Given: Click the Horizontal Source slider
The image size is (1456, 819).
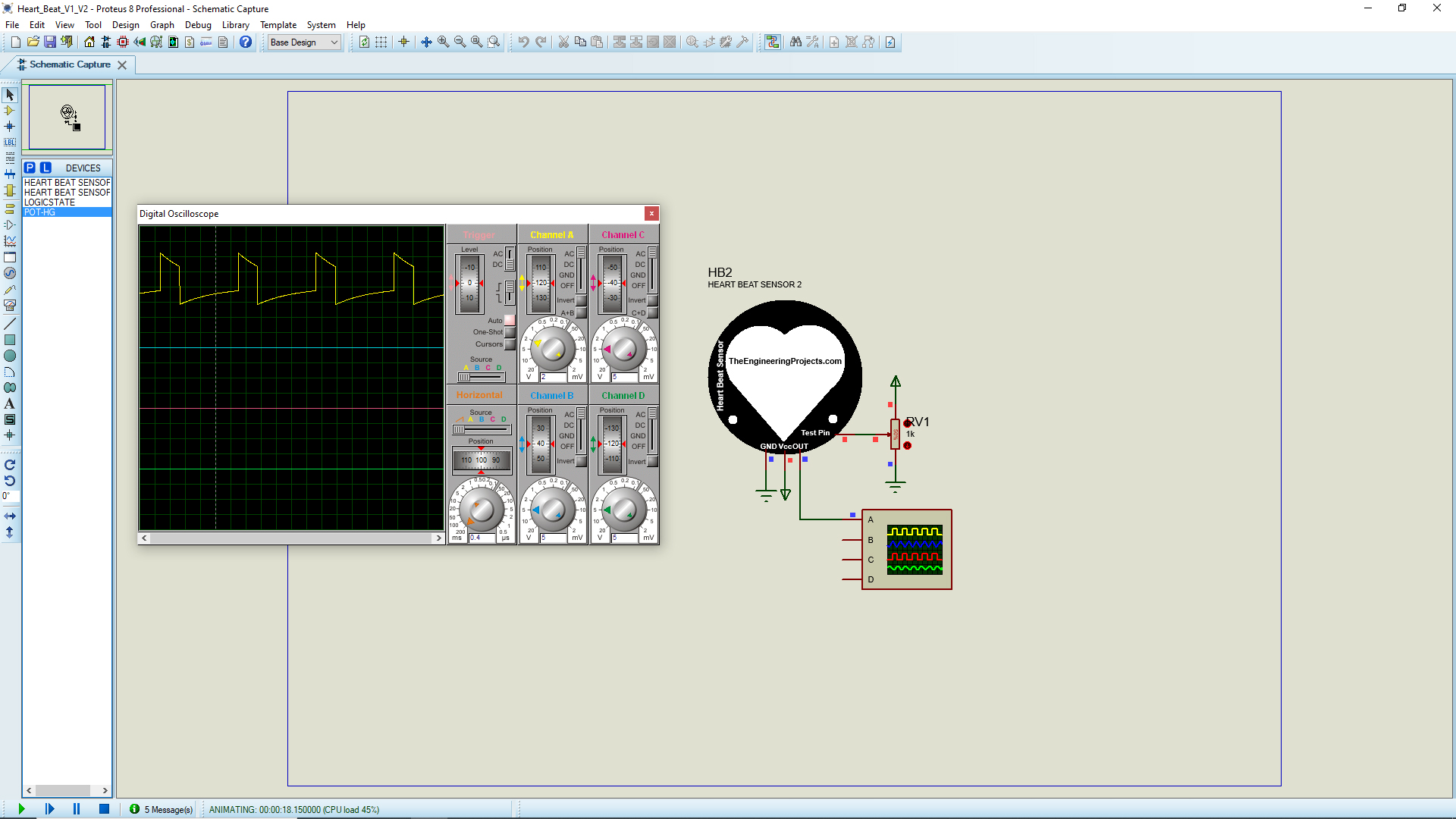Looking at the screenshot, I should pyautogui.click(x=482, y=429).
